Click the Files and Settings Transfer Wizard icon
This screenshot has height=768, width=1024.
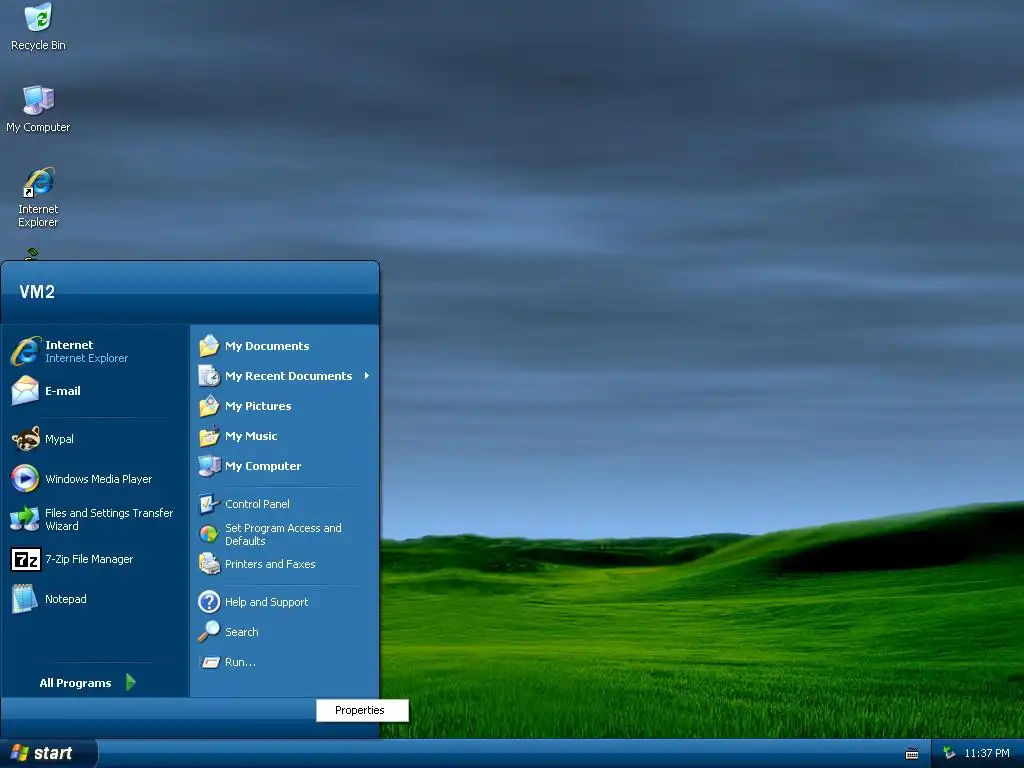[25, 519]
